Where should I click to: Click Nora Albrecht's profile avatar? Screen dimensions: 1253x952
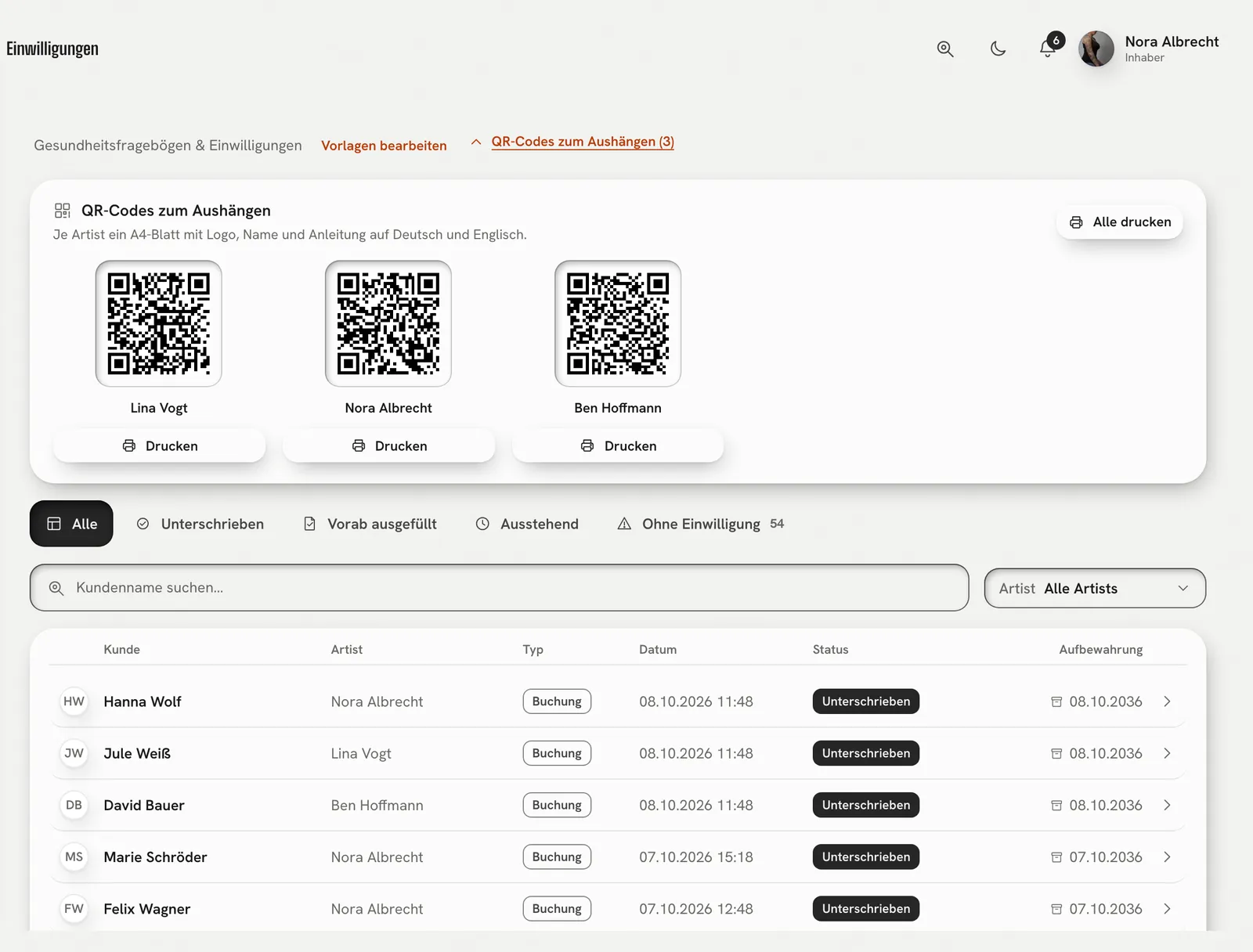coord(1096,49)
